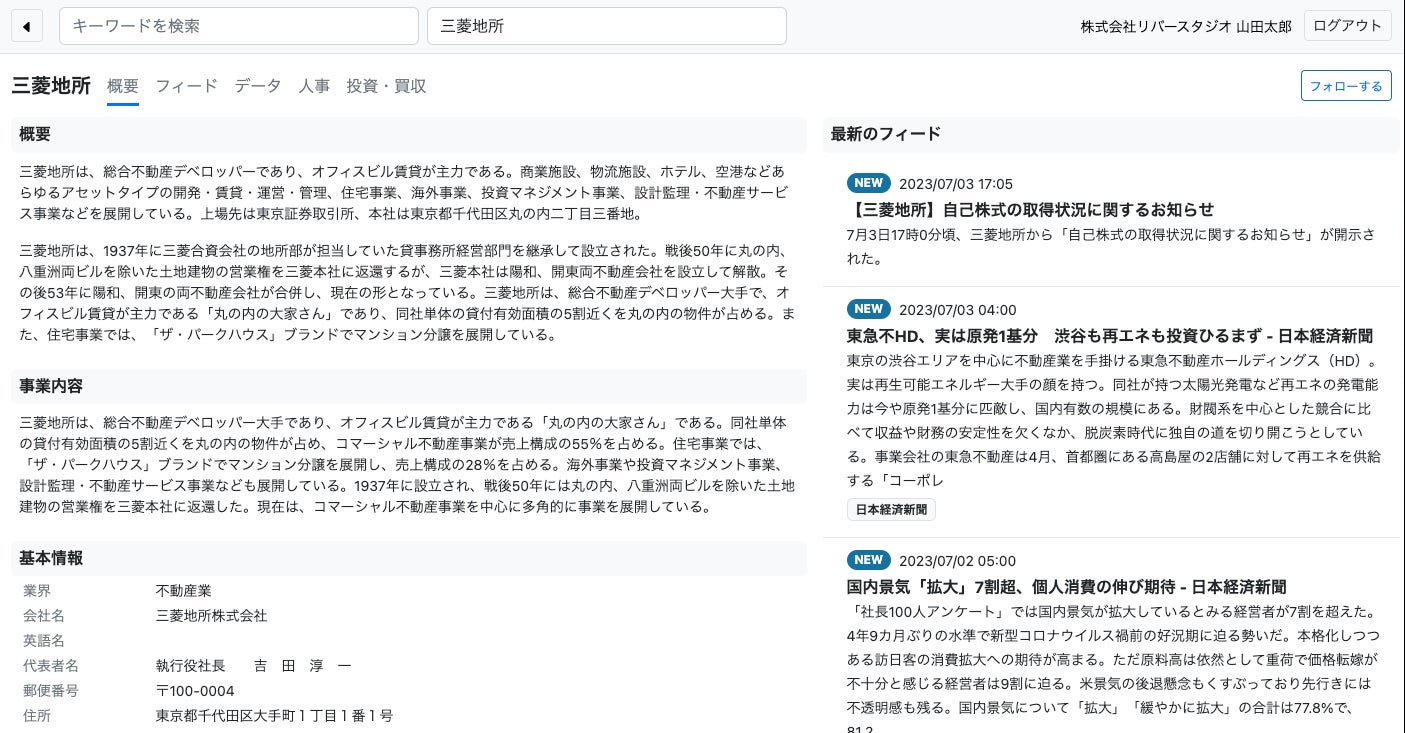Click the NEW badge dated 2023/07/02 05:00

pos(868,560)
